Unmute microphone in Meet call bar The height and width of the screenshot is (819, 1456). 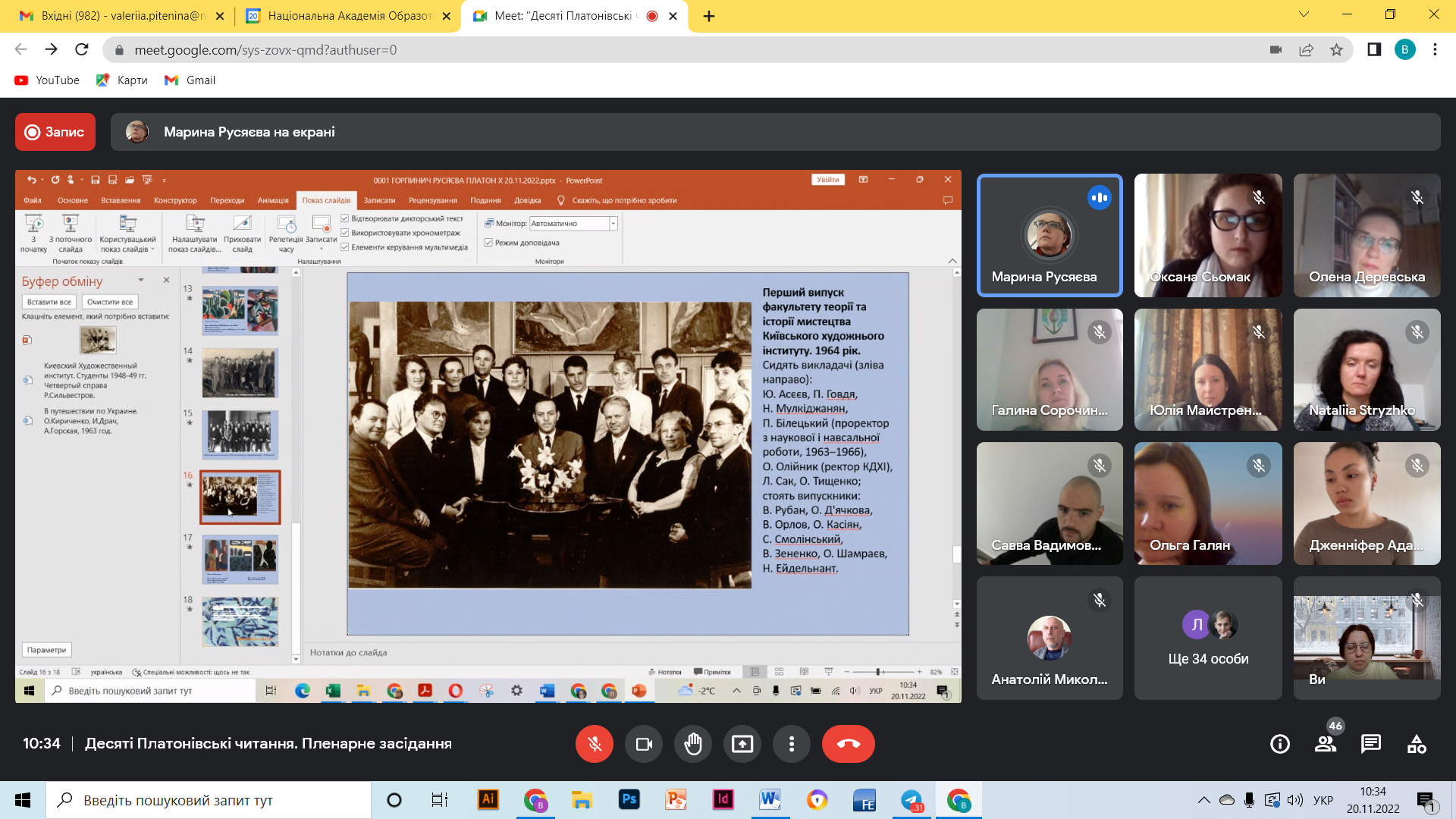click(595, 744)
